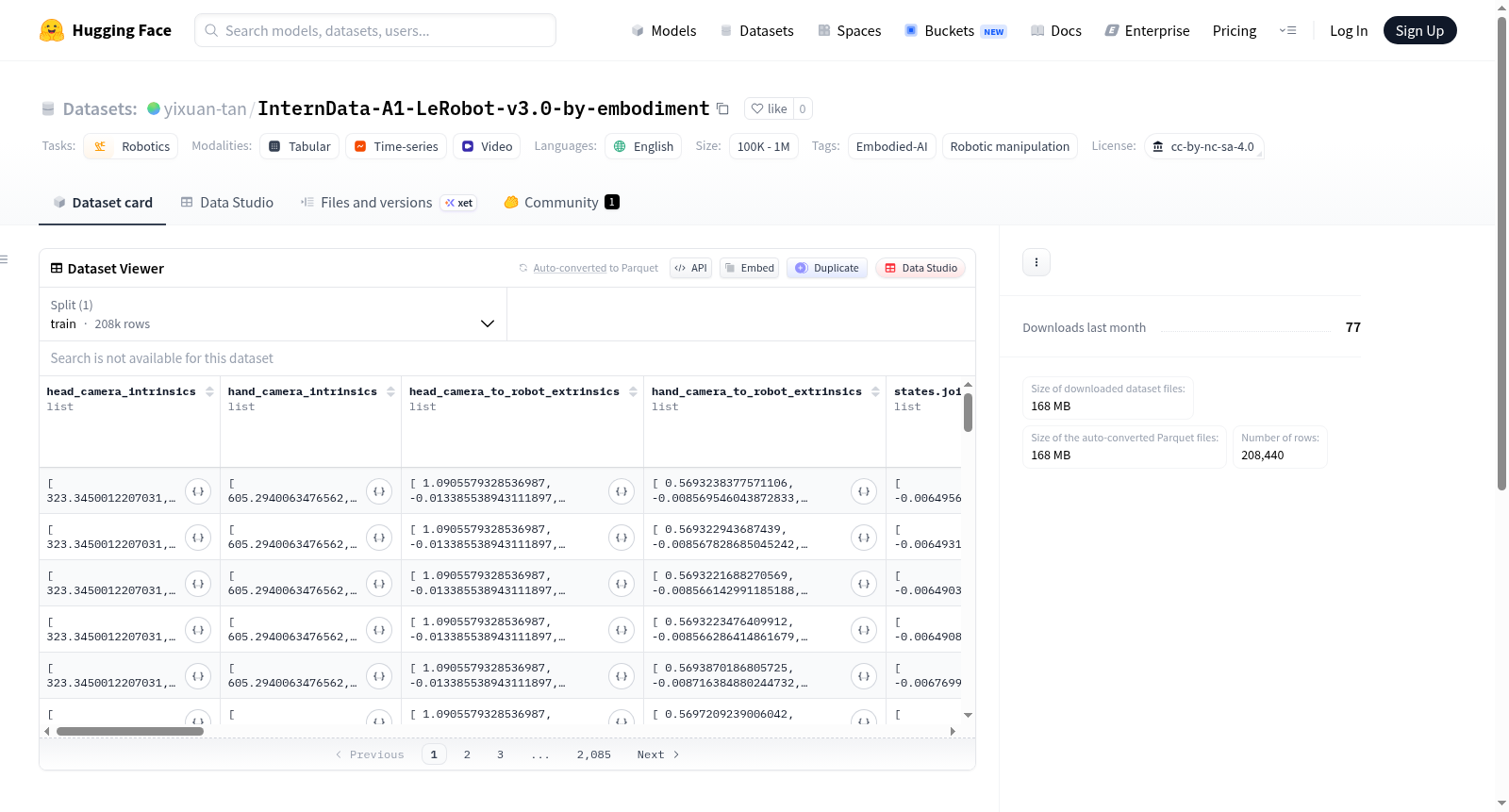This screenshot has width=1509, height=812.
Task: Go to Buckets in the navigation
Action: pyautogui.click(x=955, y=30)
